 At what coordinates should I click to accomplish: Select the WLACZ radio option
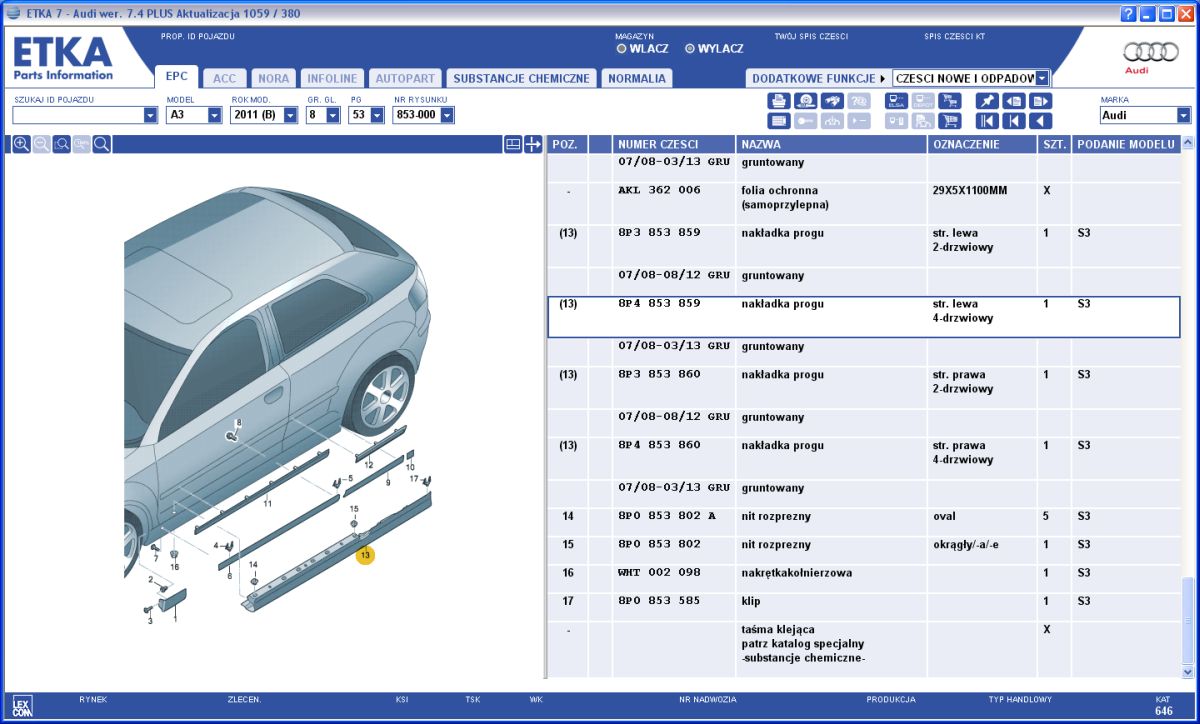tap(621, 48)
